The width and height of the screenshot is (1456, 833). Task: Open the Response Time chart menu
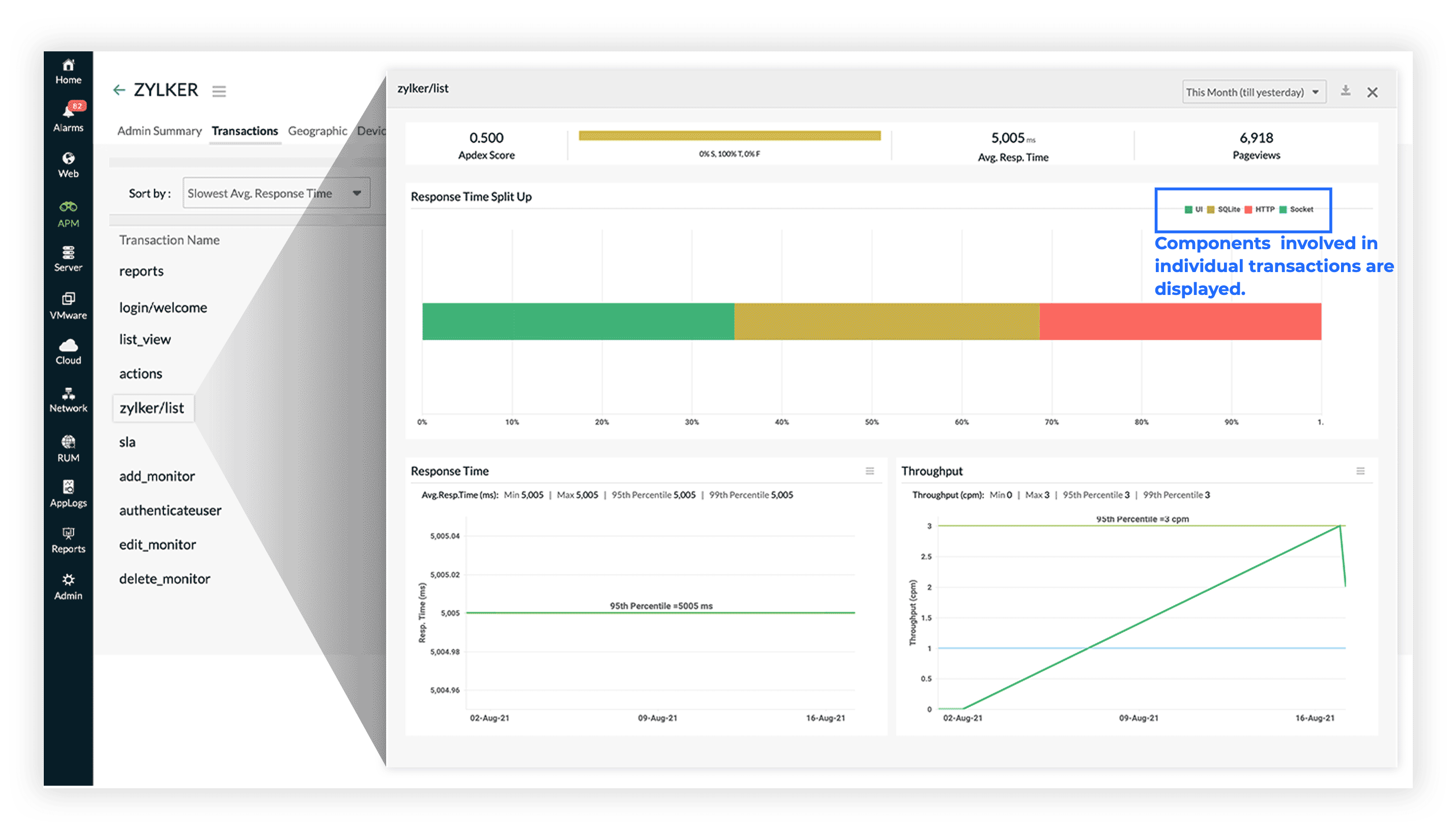coord(869,471)
